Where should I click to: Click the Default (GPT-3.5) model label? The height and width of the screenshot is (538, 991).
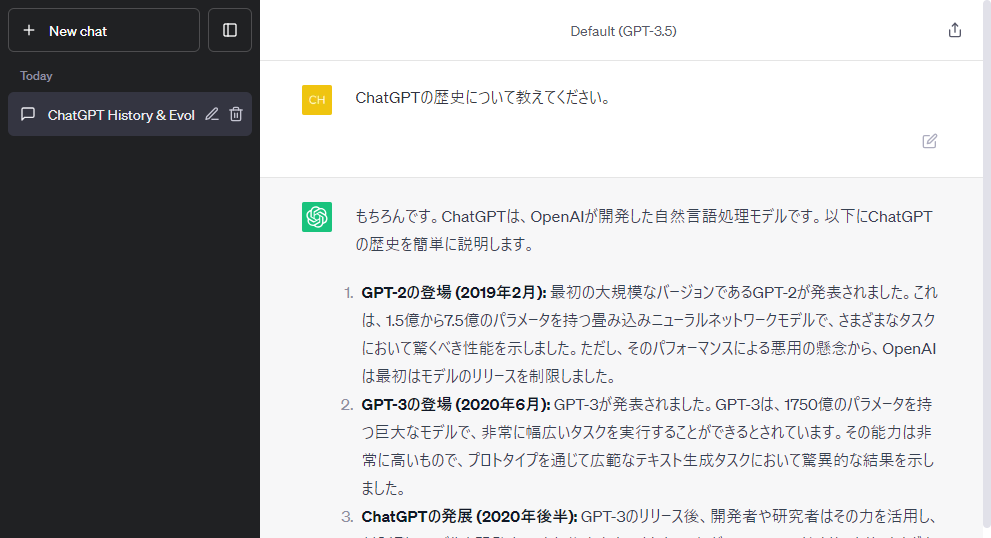(x=623, y=31)
